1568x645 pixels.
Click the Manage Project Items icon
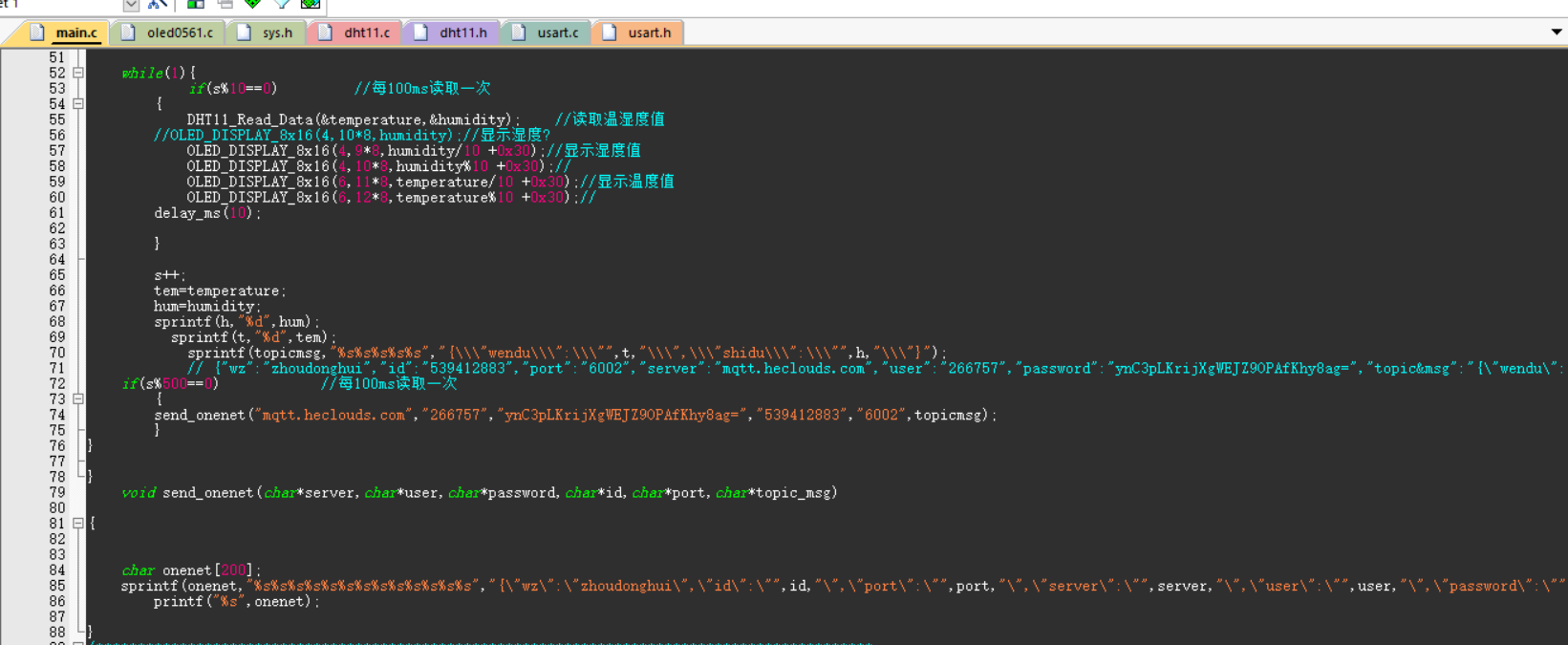pos(195,5)
